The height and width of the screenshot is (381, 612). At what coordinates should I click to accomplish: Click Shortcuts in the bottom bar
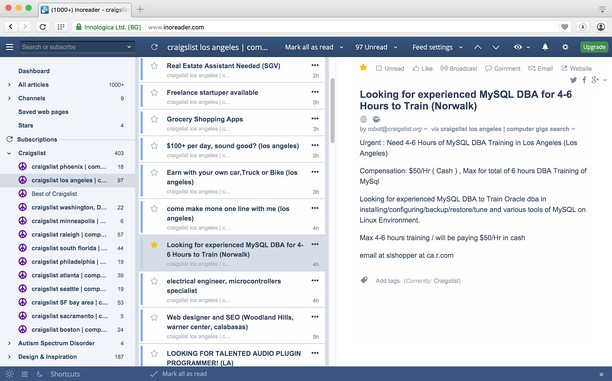(x=65, y=374)
